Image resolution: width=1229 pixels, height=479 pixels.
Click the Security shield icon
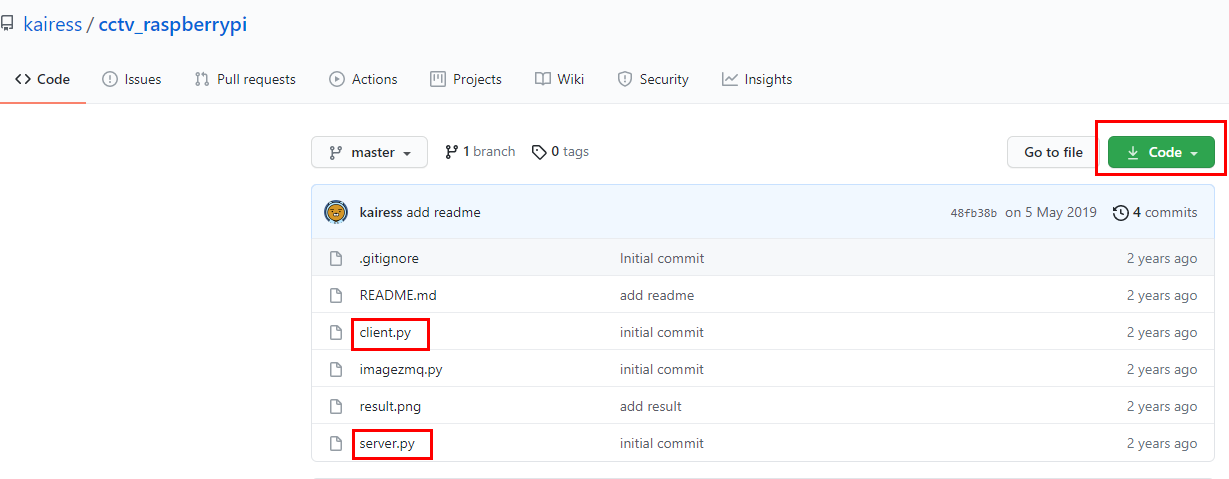(625, 79)
